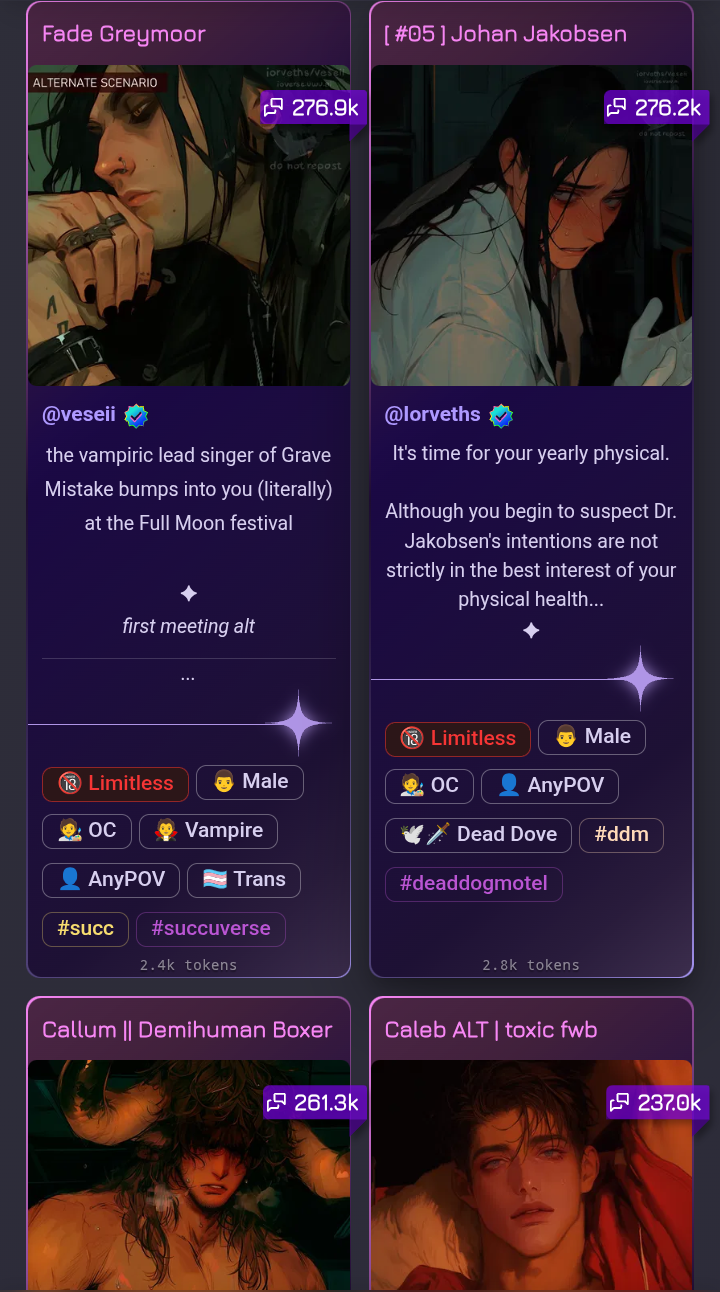
Task: Click the 276.9k chat count icon
Action: 274,108
